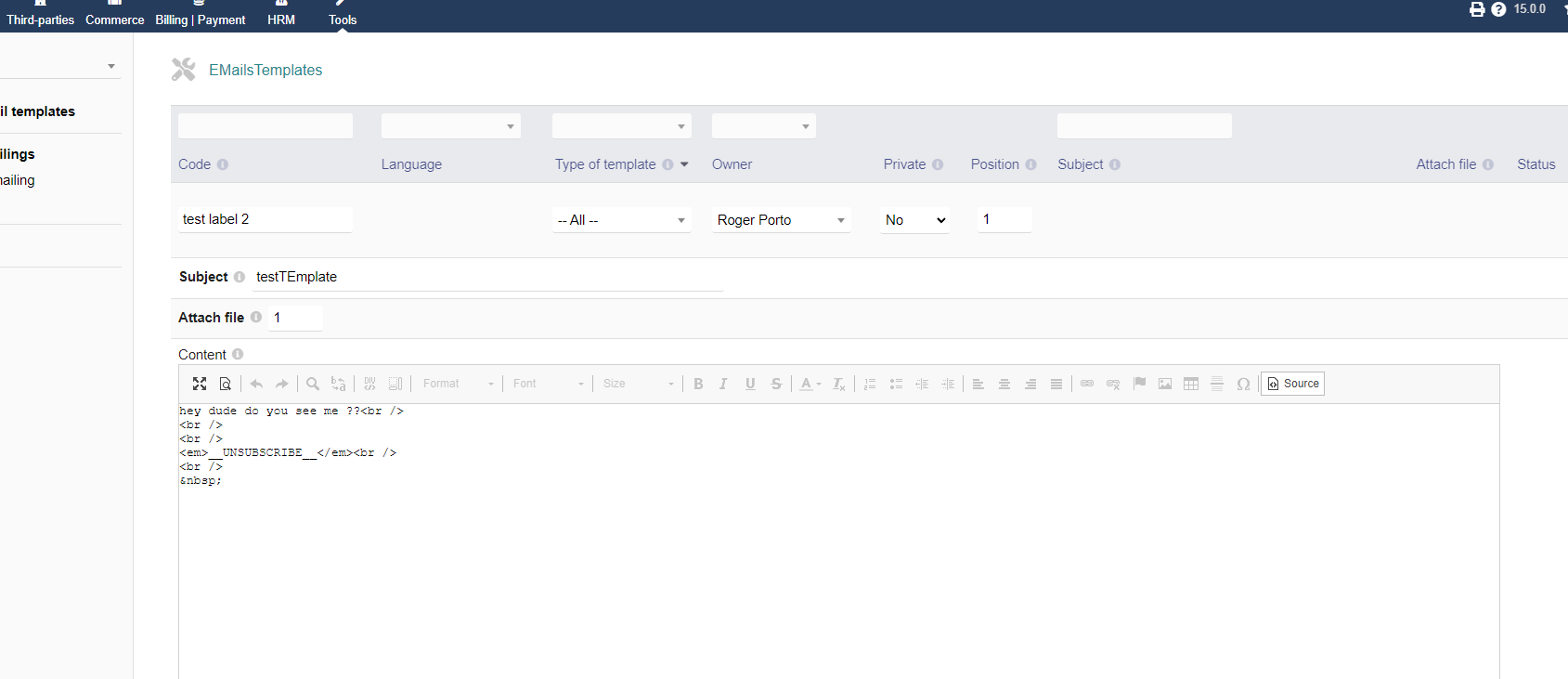
Task: Click the info icon beside Attach file label
Action: pos(256,318)
